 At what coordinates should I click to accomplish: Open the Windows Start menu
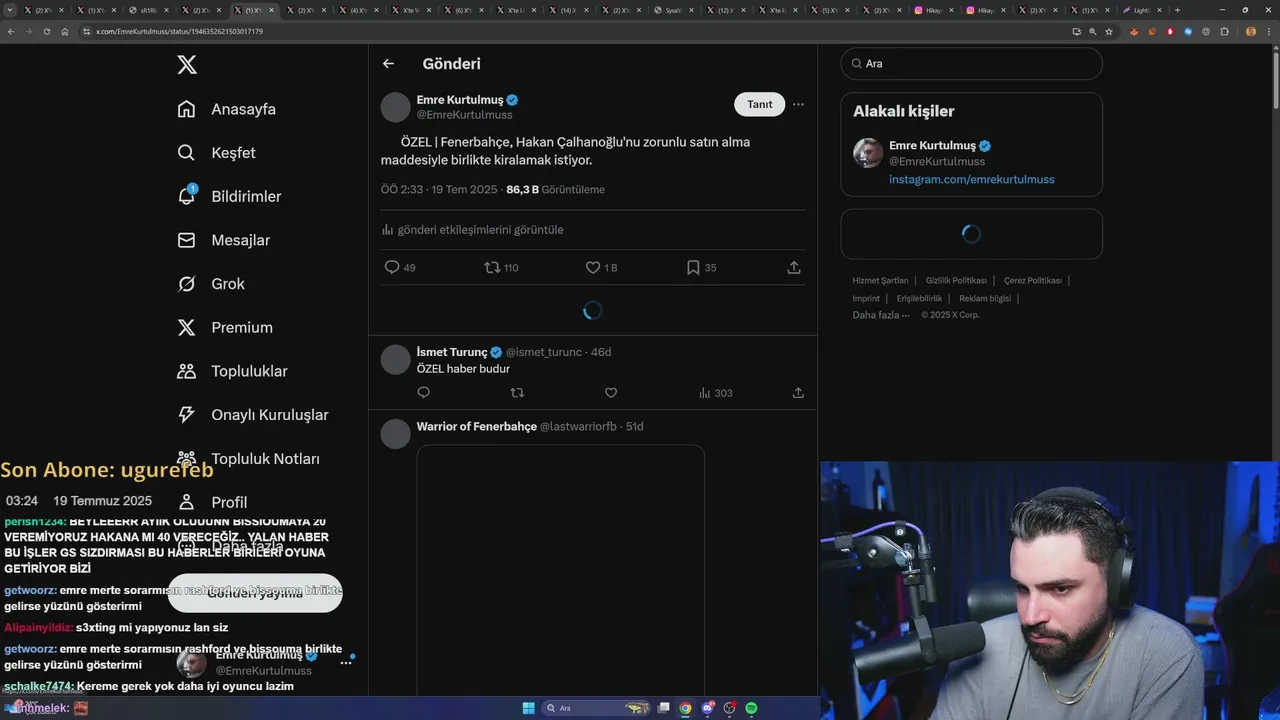point(528,708)
